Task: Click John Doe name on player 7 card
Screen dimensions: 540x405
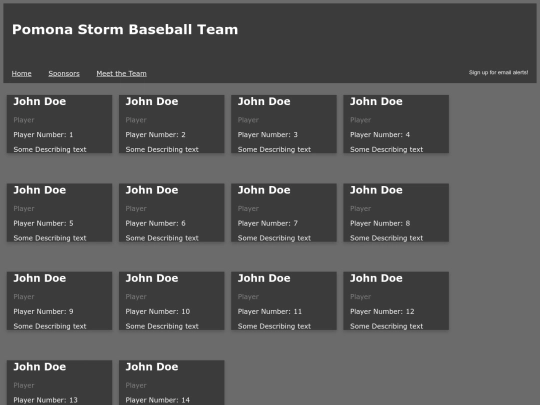Action: click(x=264, y=190)
